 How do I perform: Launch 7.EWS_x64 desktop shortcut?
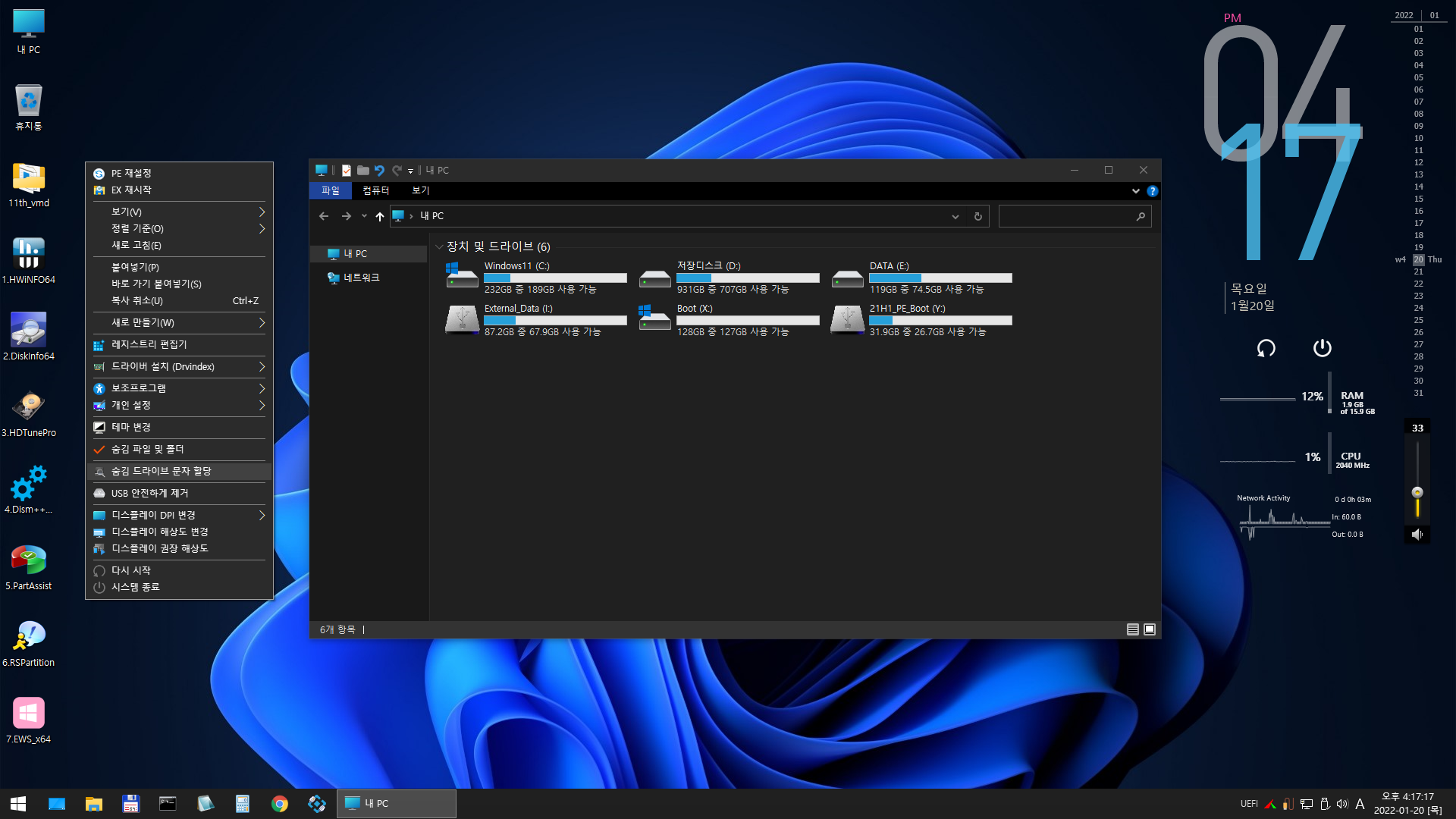coord(29,720)
